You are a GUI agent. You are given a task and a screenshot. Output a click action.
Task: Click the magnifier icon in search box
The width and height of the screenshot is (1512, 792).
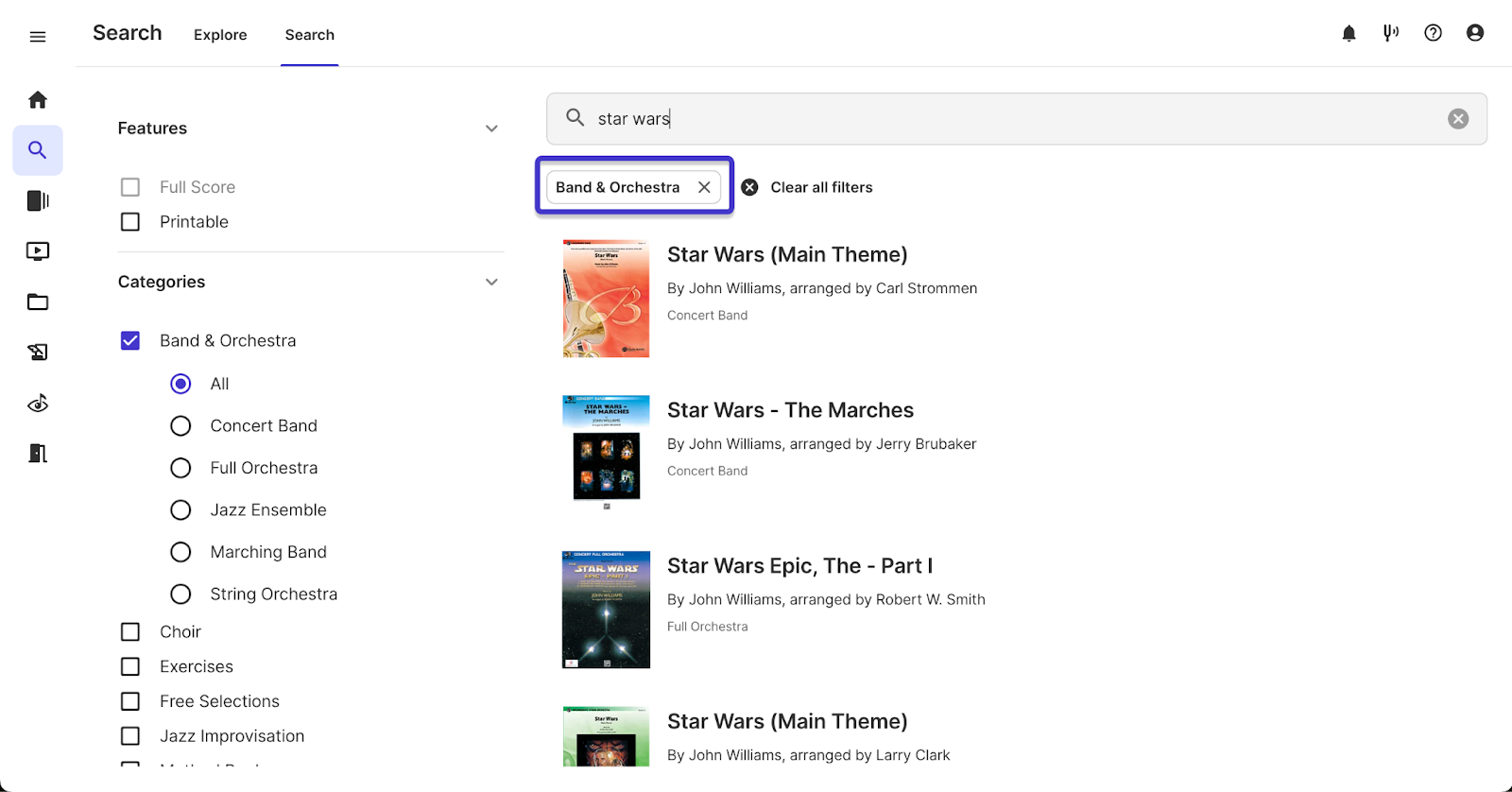[575, 118]
